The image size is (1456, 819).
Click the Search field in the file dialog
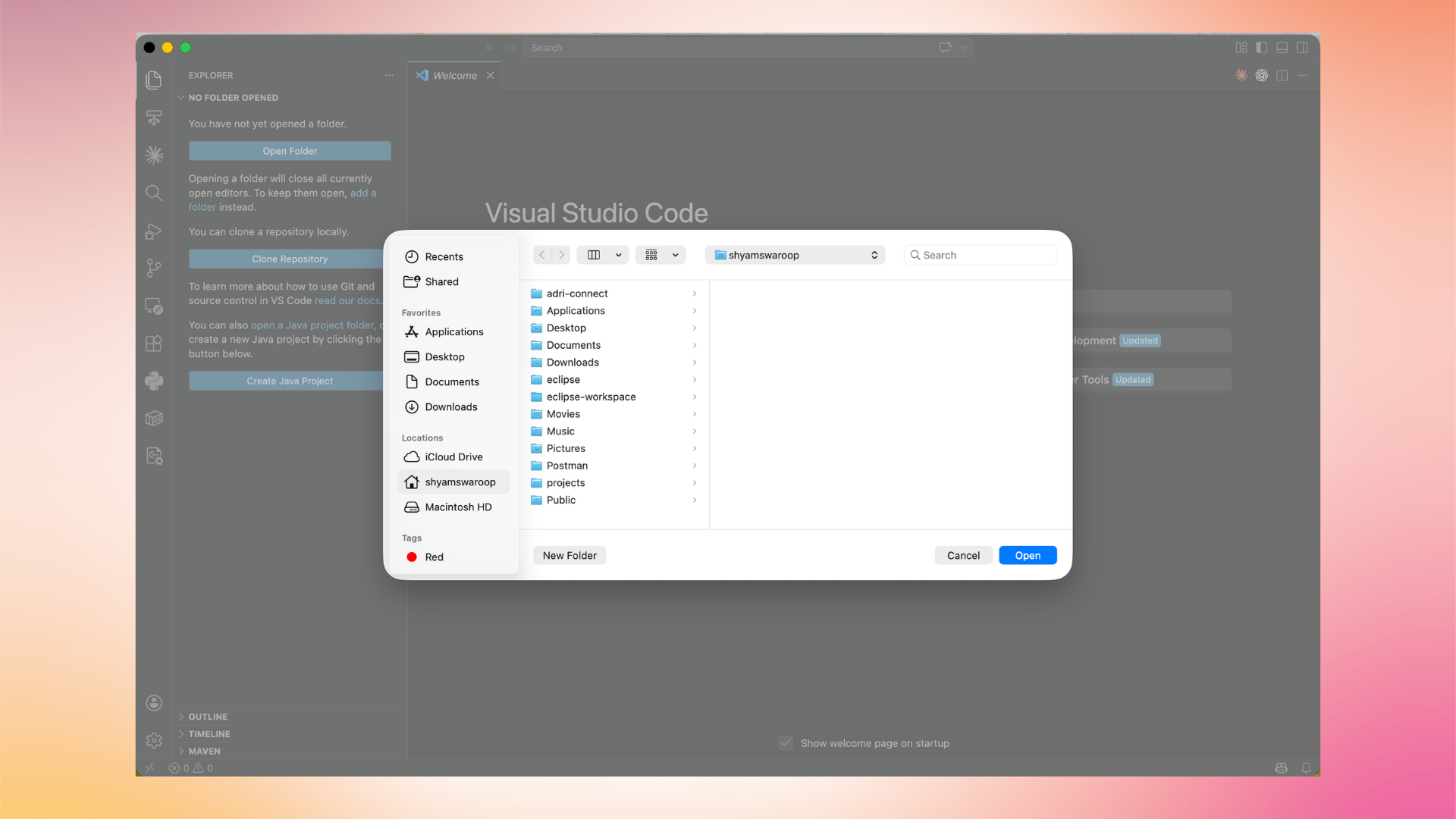click(980, 255)
